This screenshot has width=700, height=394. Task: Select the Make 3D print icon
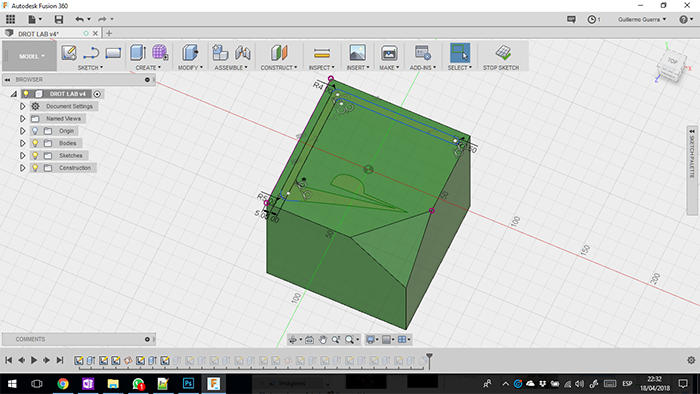pyautogui.click(x=389, y=53)
